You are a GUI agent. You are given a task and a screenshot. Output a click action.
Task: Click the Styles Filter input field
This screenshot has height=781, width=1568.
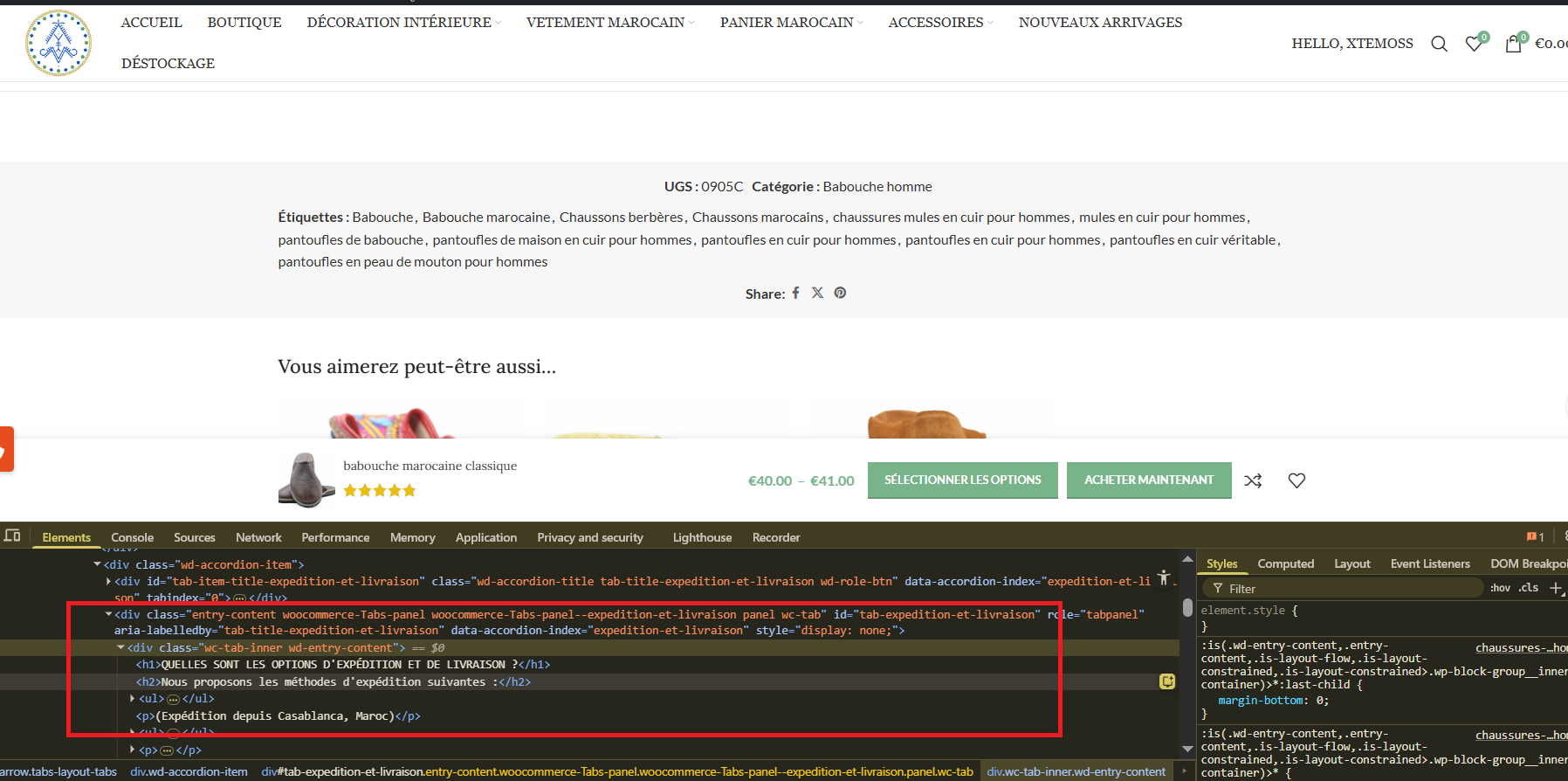[x=1343, y=588]
